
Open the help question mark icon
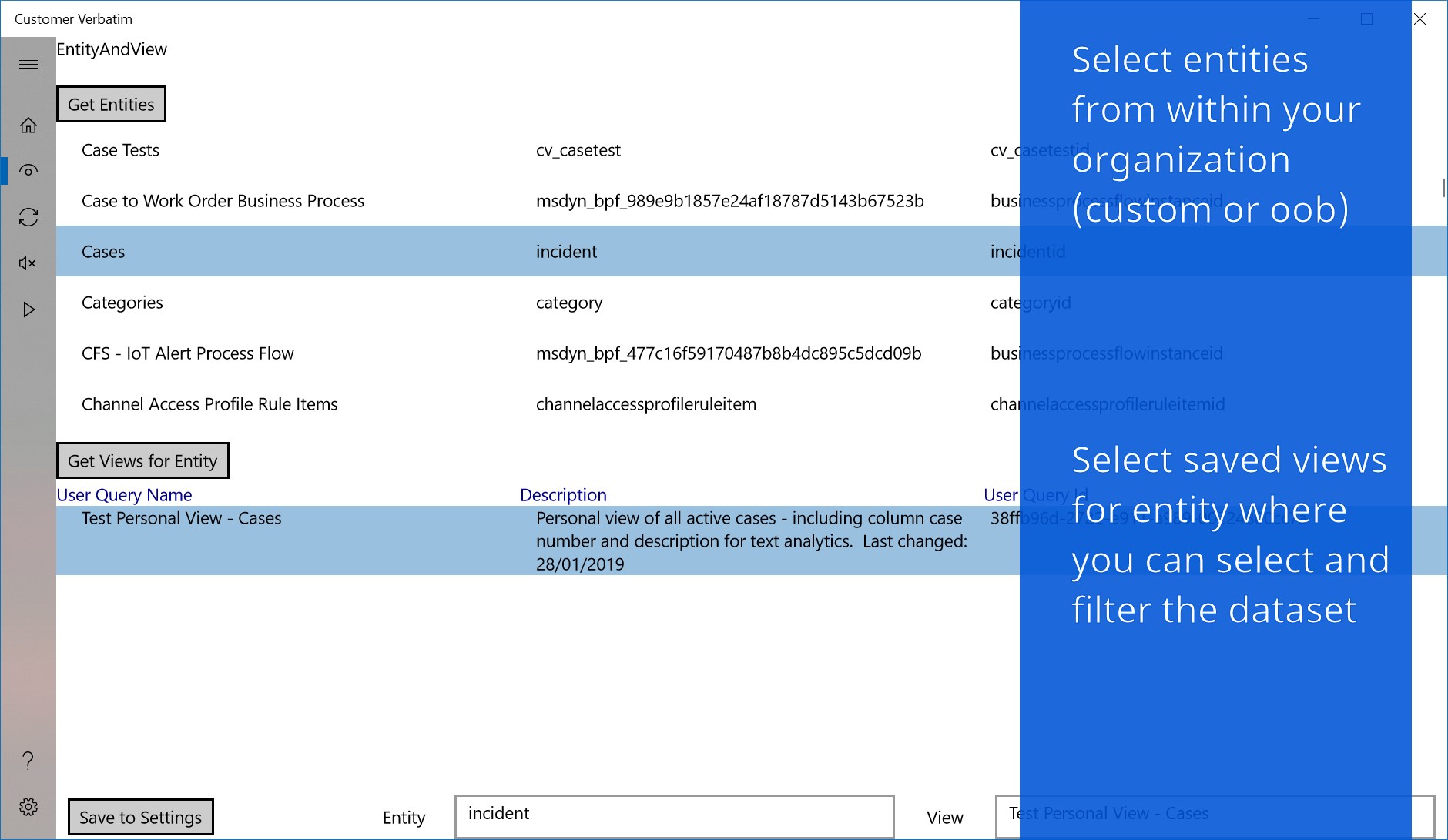click(28, 761)
